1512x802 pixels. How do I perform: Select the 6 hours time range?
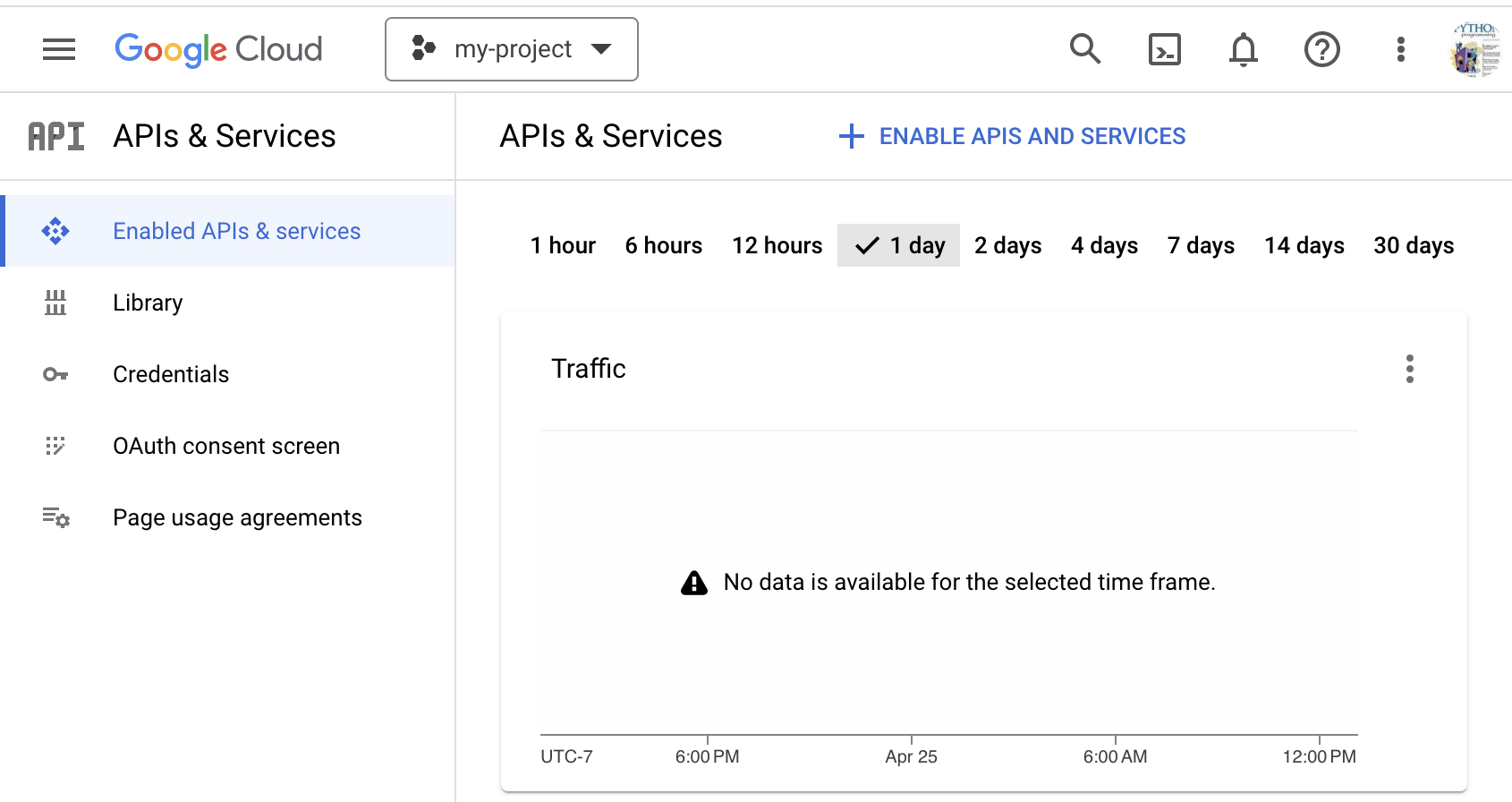coord(664,245)
